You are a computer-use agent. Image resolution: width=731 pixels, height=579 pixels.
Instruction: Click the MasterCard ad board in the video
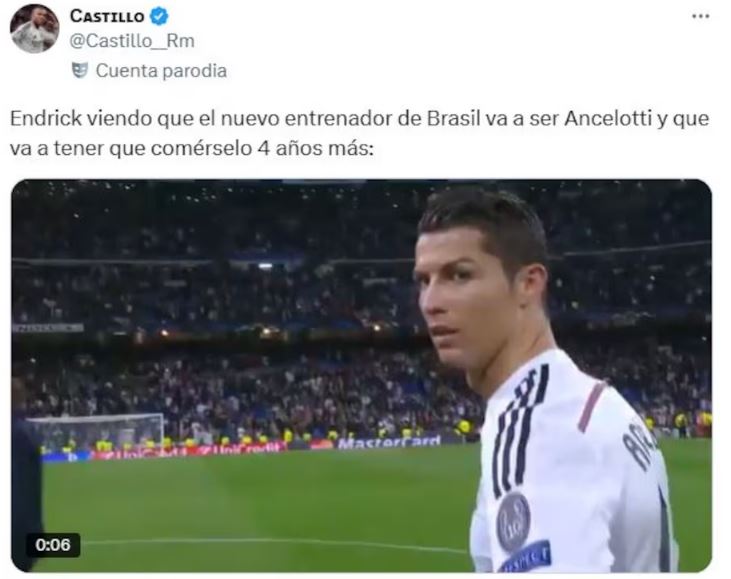click(389, 442)
